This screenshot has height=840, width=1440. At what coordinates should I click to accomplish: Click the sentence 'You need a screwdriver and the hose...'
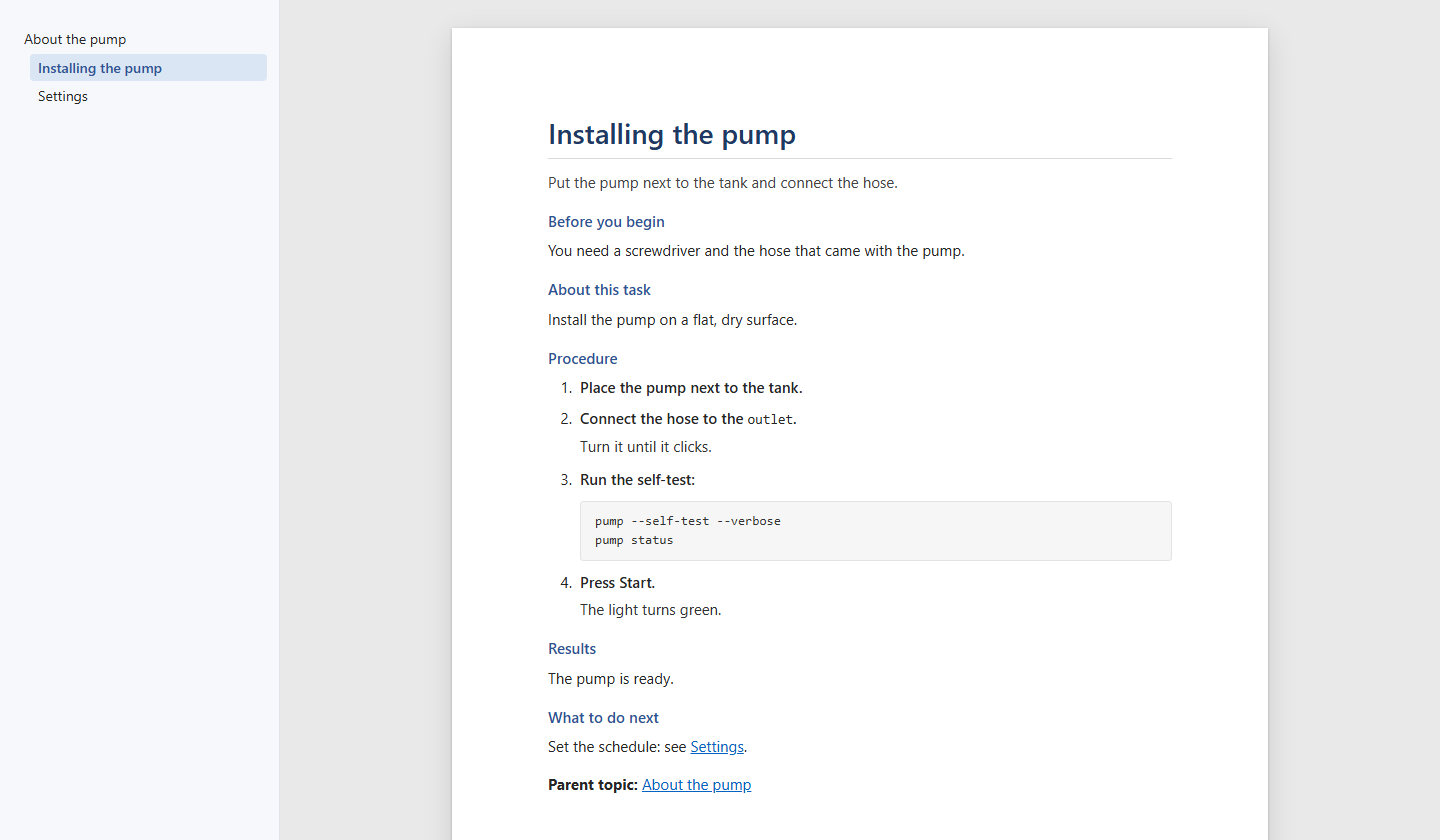(x=756, y=251)
